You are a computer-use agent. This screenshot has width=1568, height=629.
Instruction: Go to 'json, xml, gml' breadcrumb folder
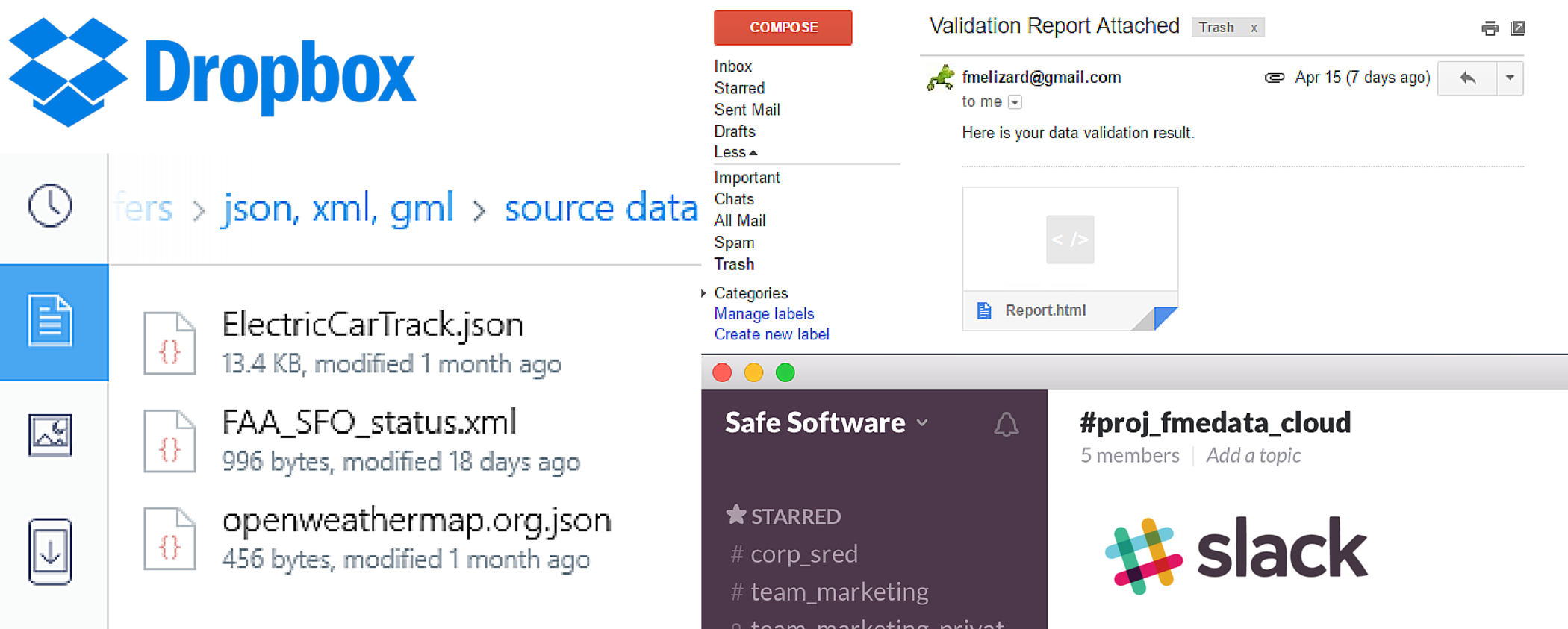(338, 208)
